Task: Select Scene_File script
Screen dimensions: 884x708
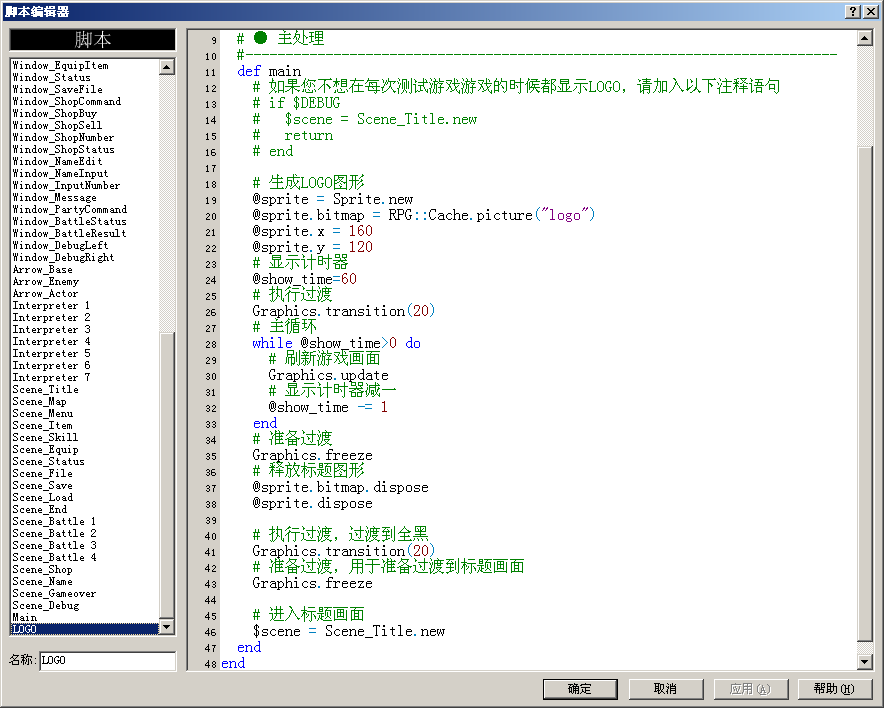Action: coord(85,474)
